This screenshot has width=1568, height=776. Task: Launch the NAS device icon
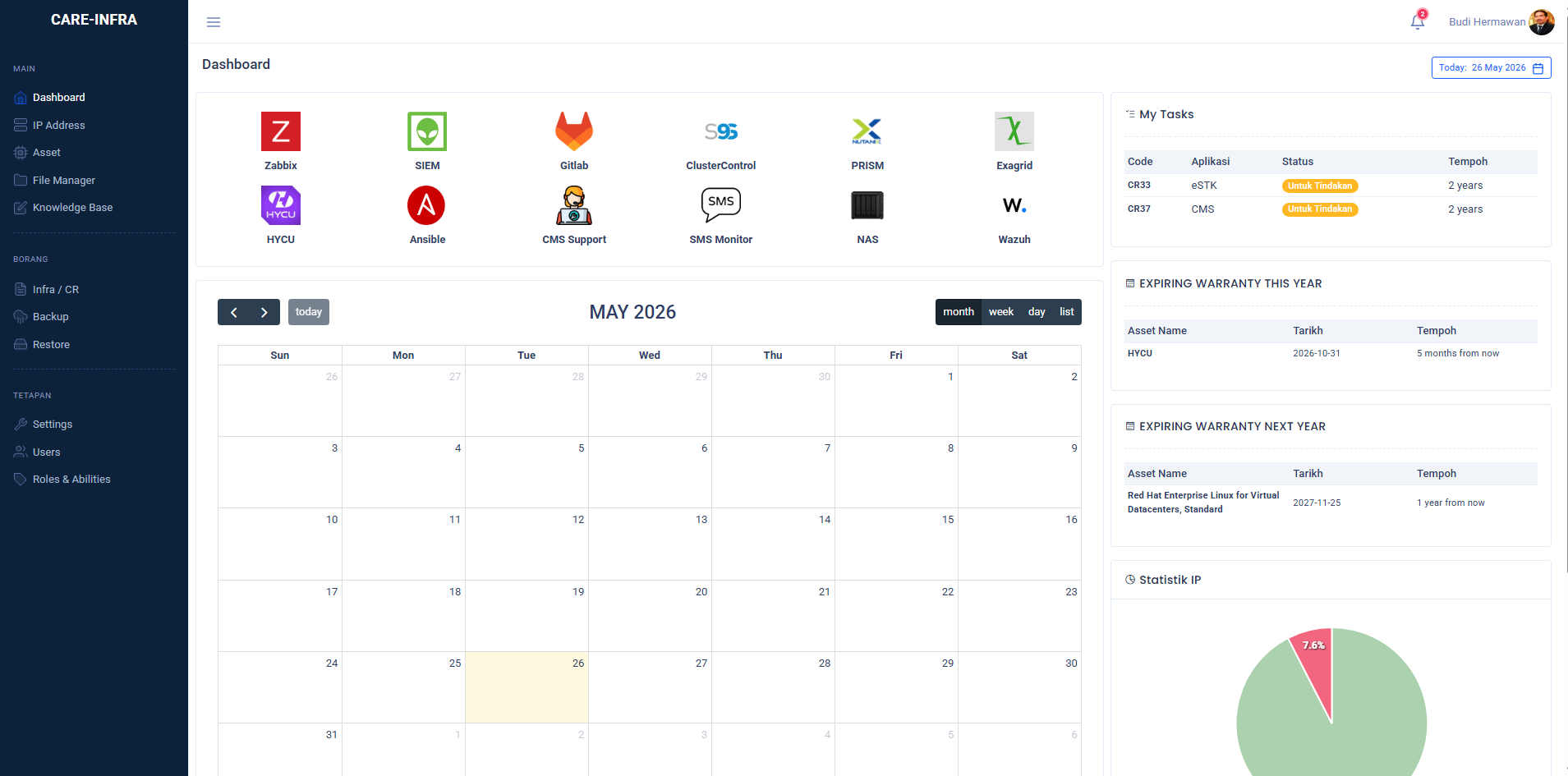point(867,205)
